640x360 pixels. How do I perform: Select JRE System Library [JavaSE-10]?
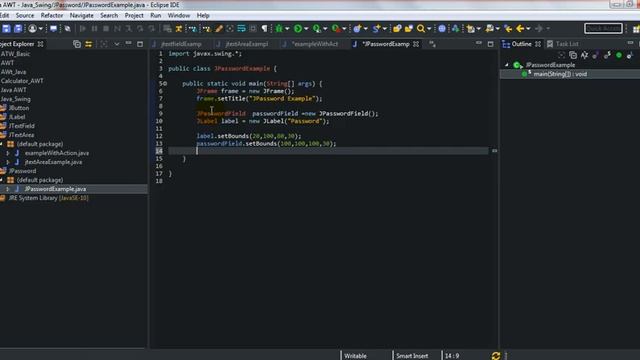[x=48, y=198]
